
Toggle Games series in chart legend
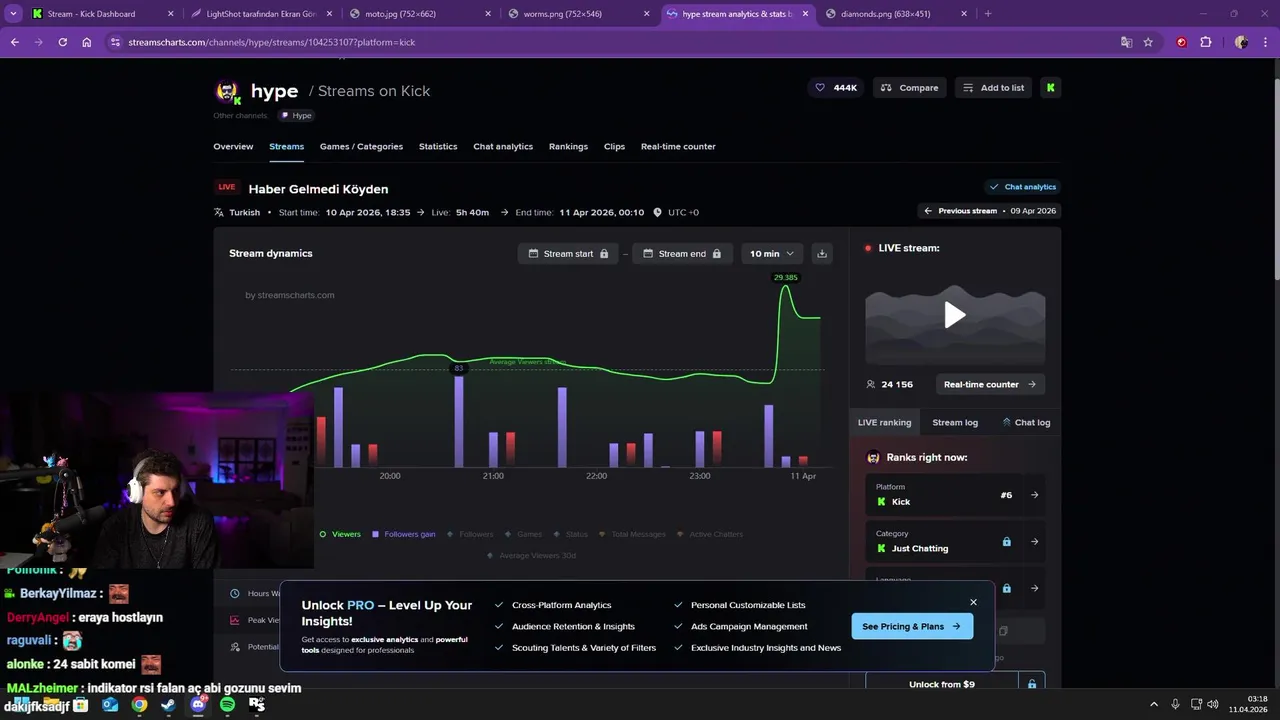coord(523,534)
